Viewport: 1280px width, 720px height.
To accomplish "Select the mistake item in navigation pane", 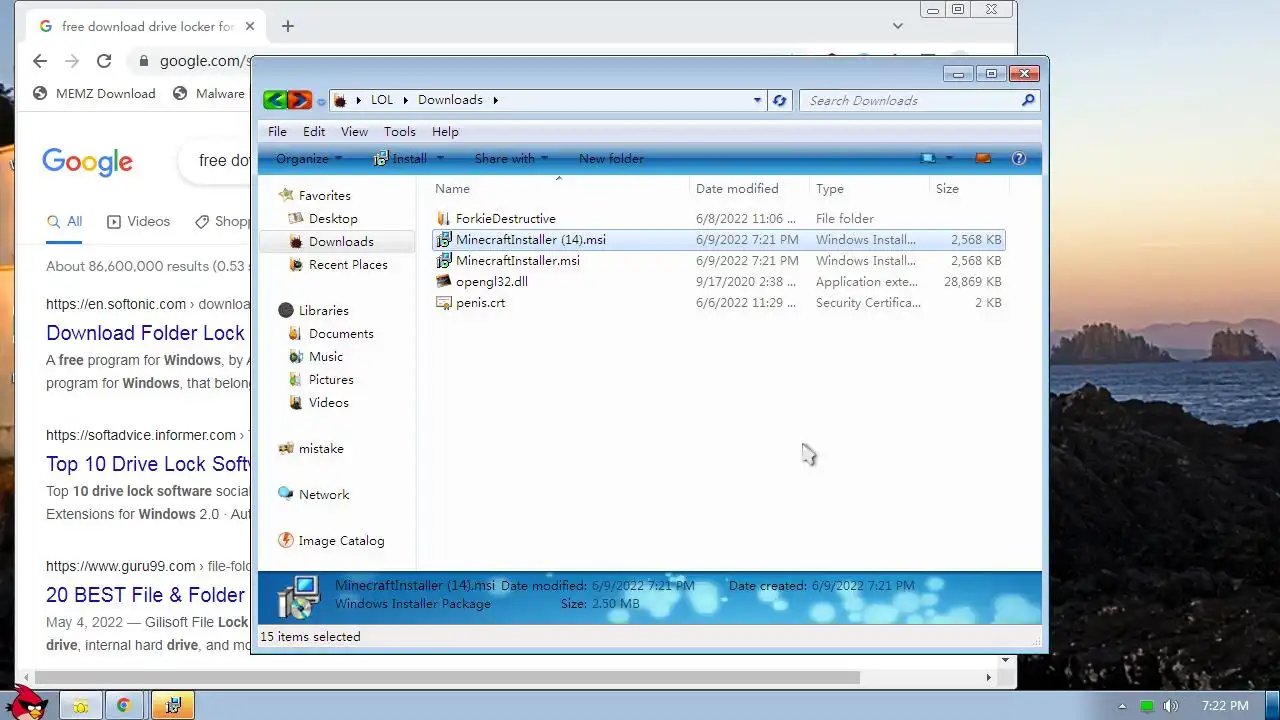I will click(321, 448).
